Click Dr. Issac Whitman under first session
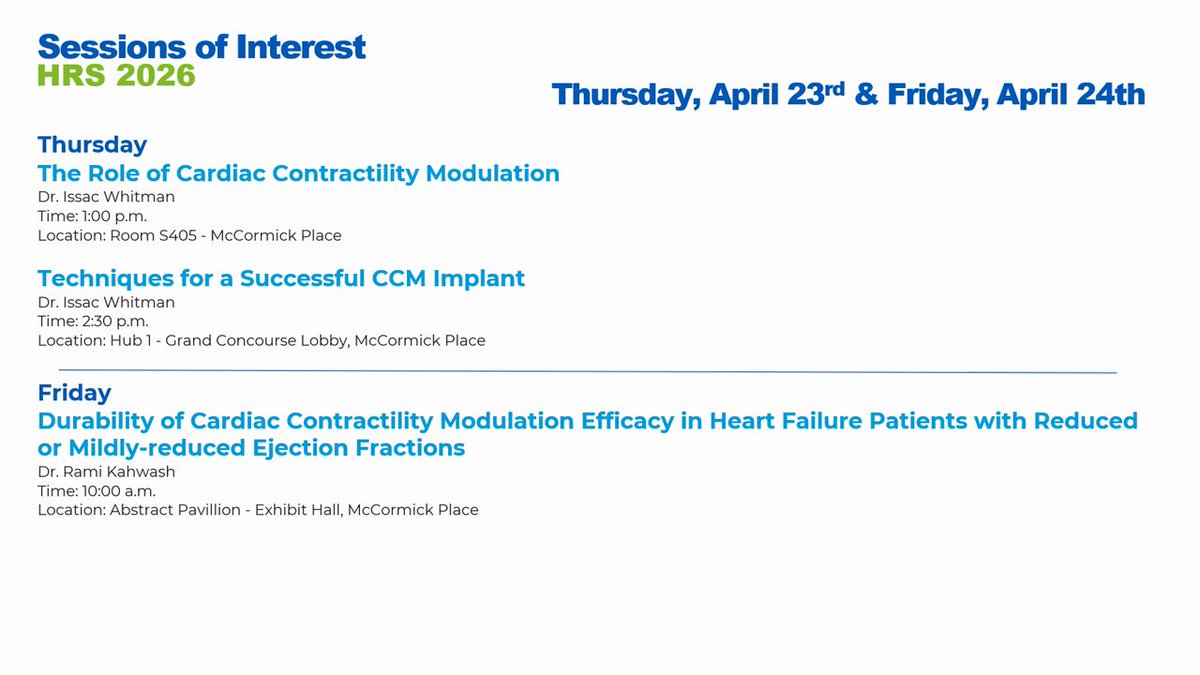The height and width of the screenshot is (675, 1200). 106,197
